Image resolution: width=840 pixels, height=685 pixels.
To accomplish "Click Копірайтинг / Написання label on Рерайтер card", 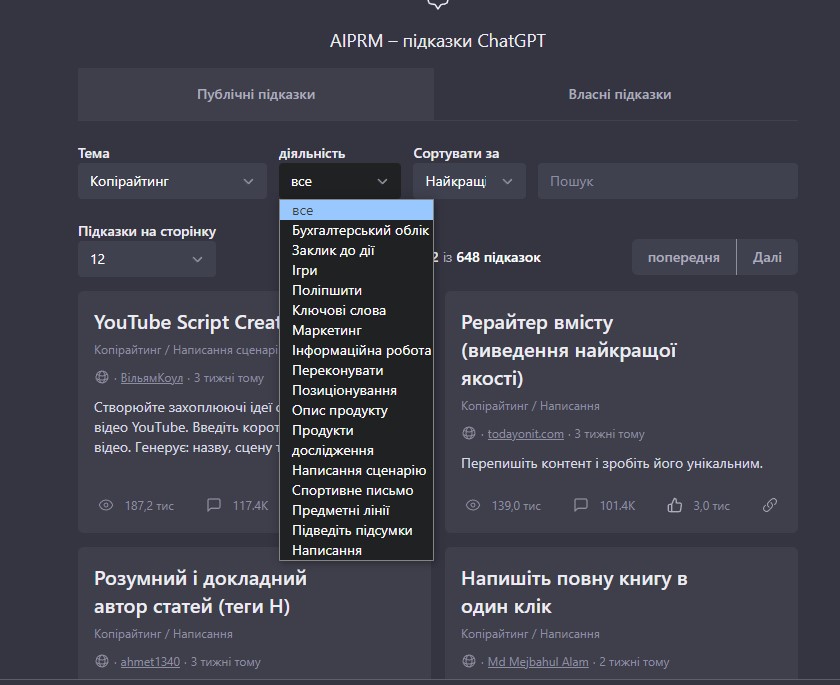I will pos(530,406).
